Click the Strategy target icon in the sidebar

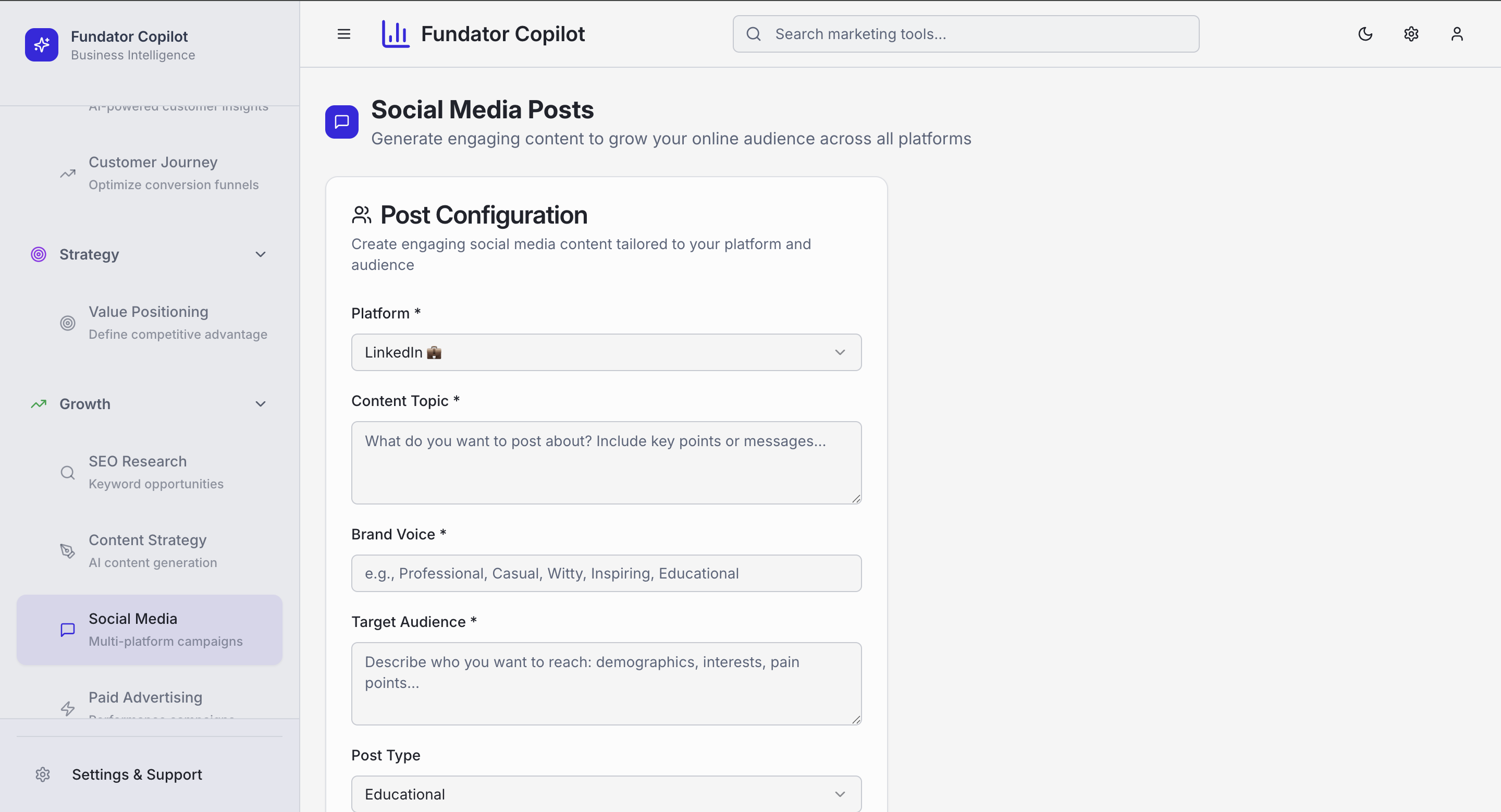coord(39,254)
